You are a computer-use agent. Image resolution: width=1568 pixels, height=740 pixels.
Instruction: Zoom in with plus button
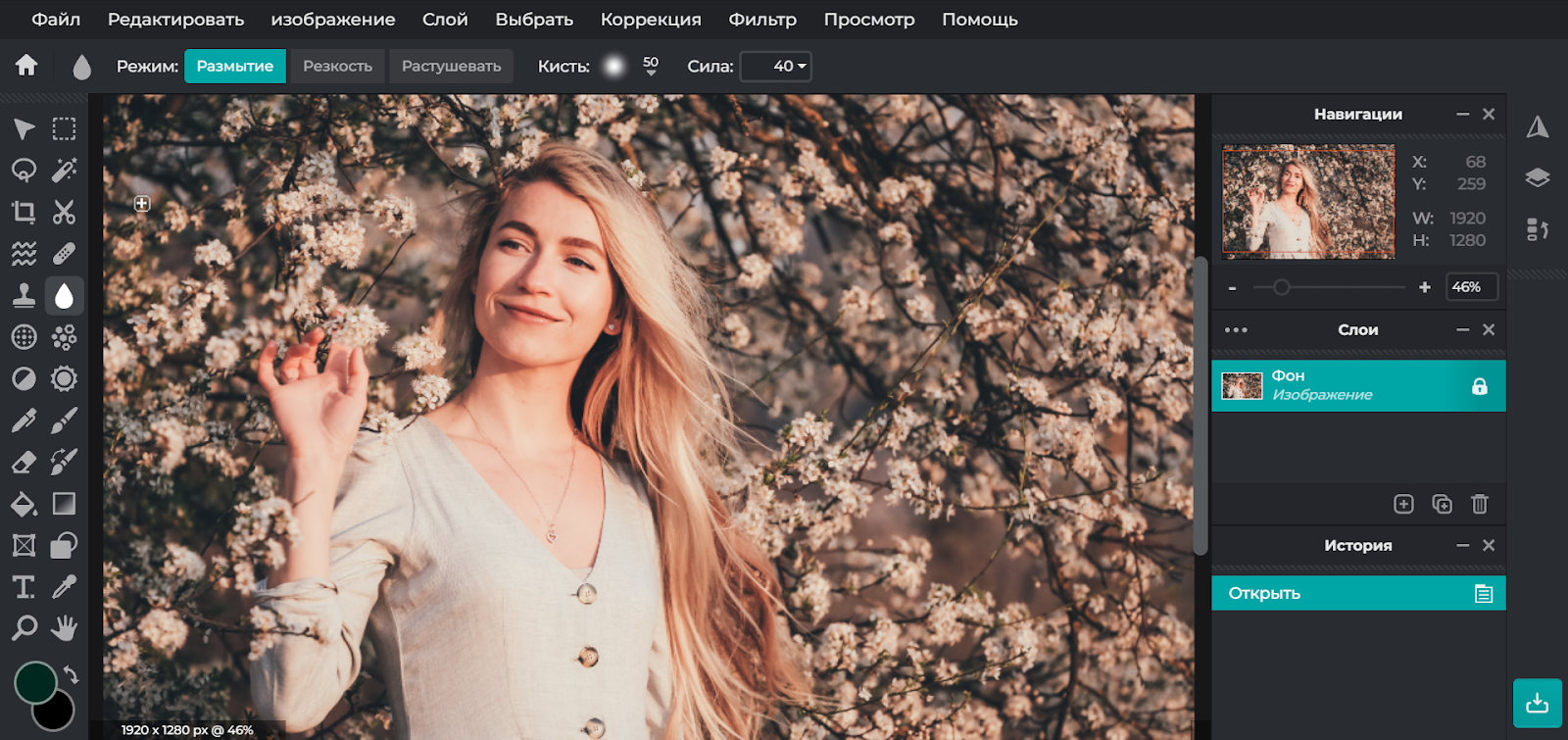[1425, 287]
